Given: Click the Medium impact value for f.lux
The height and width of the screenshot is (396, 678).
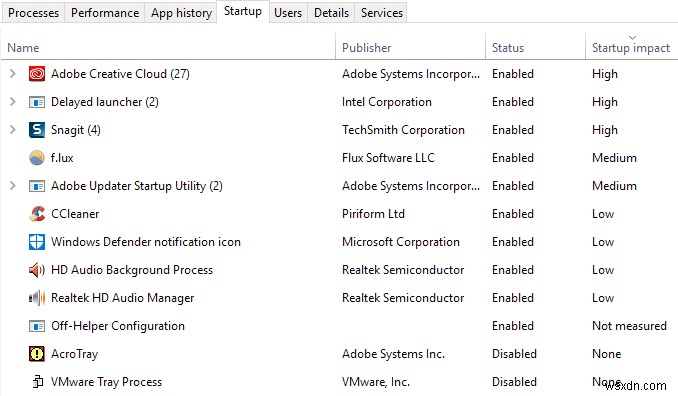Looking at the screenshot, I should point(614,158).
